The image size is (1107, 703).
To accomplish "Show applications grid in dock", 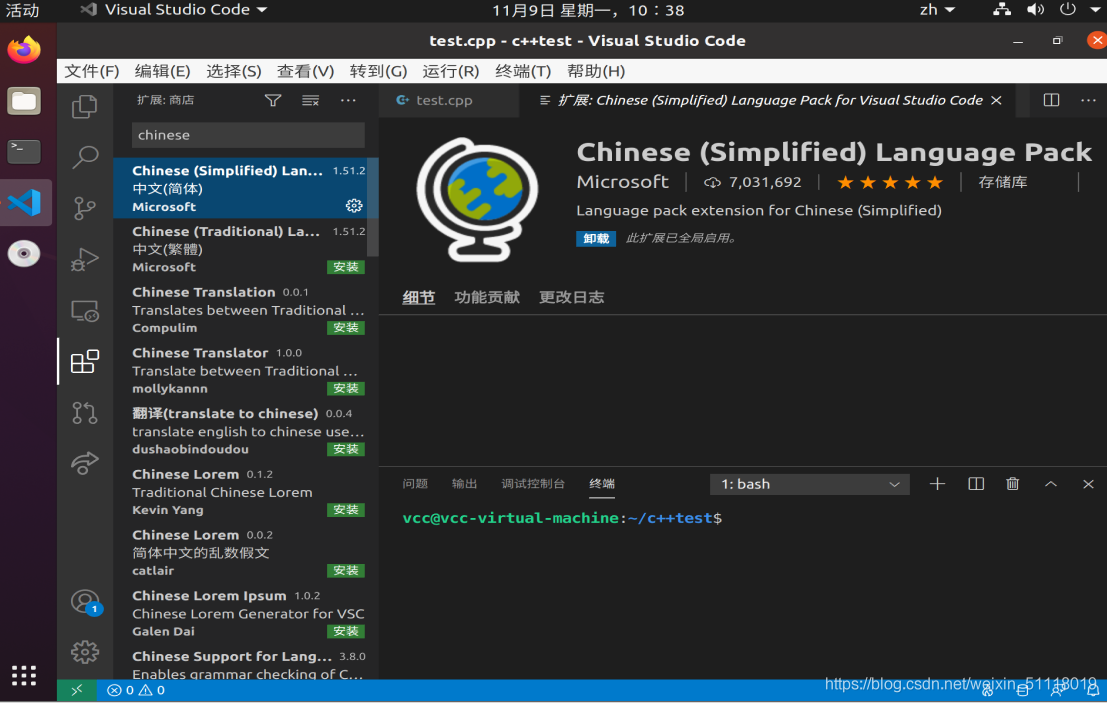I will coord(24,675).
